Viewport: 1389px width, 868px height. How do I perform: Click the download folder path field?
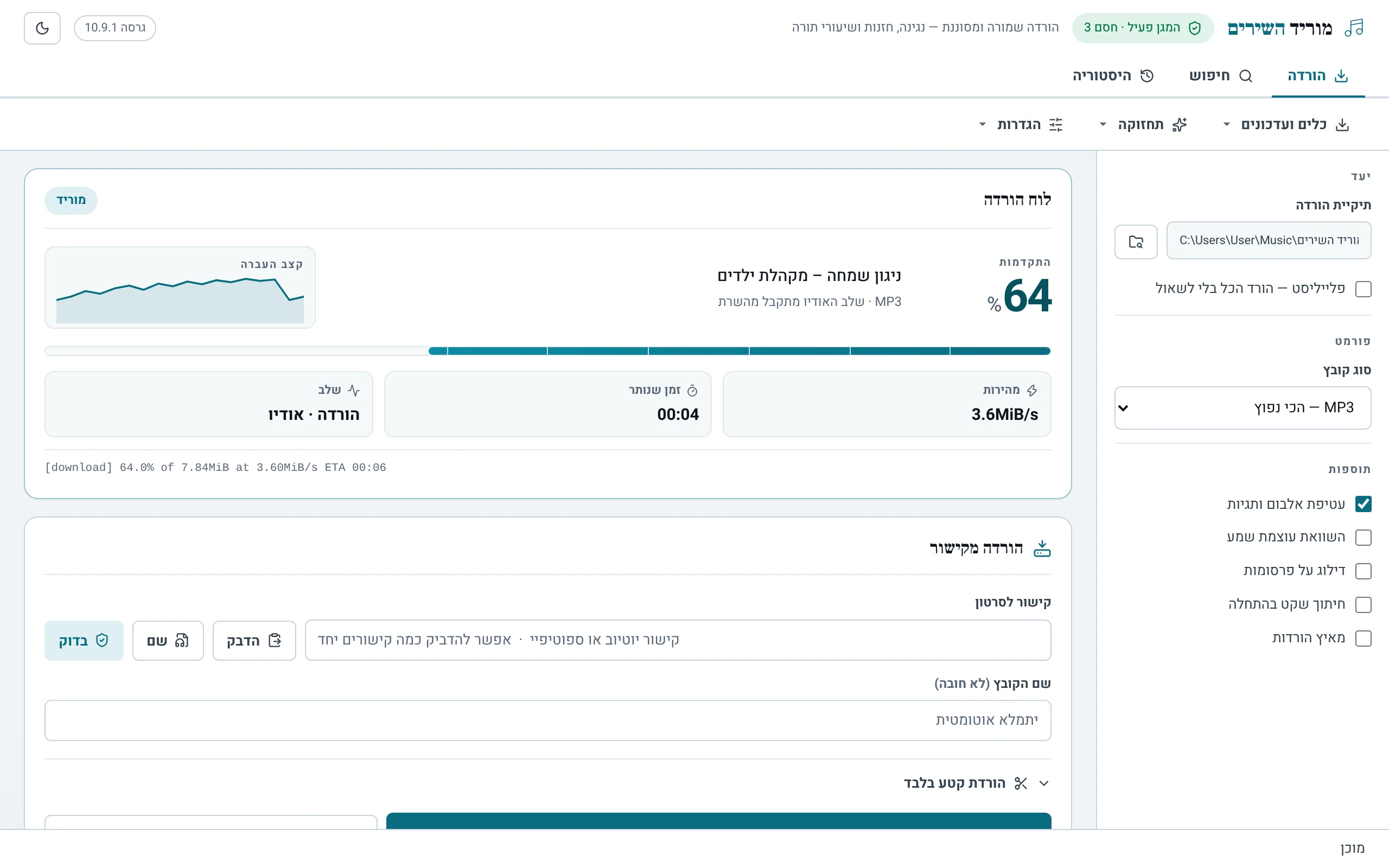click(x=1269, y=240)
